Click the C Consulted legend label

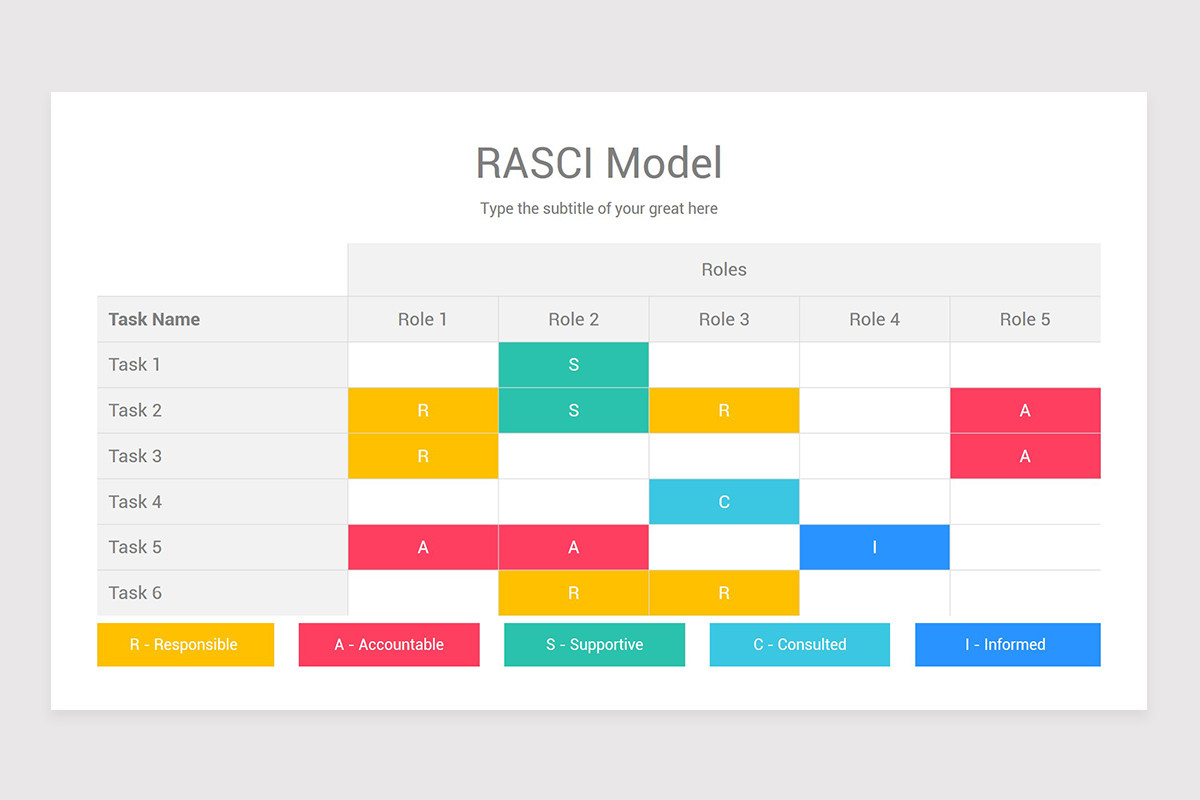pyautogui.click(x=800, y=645)
